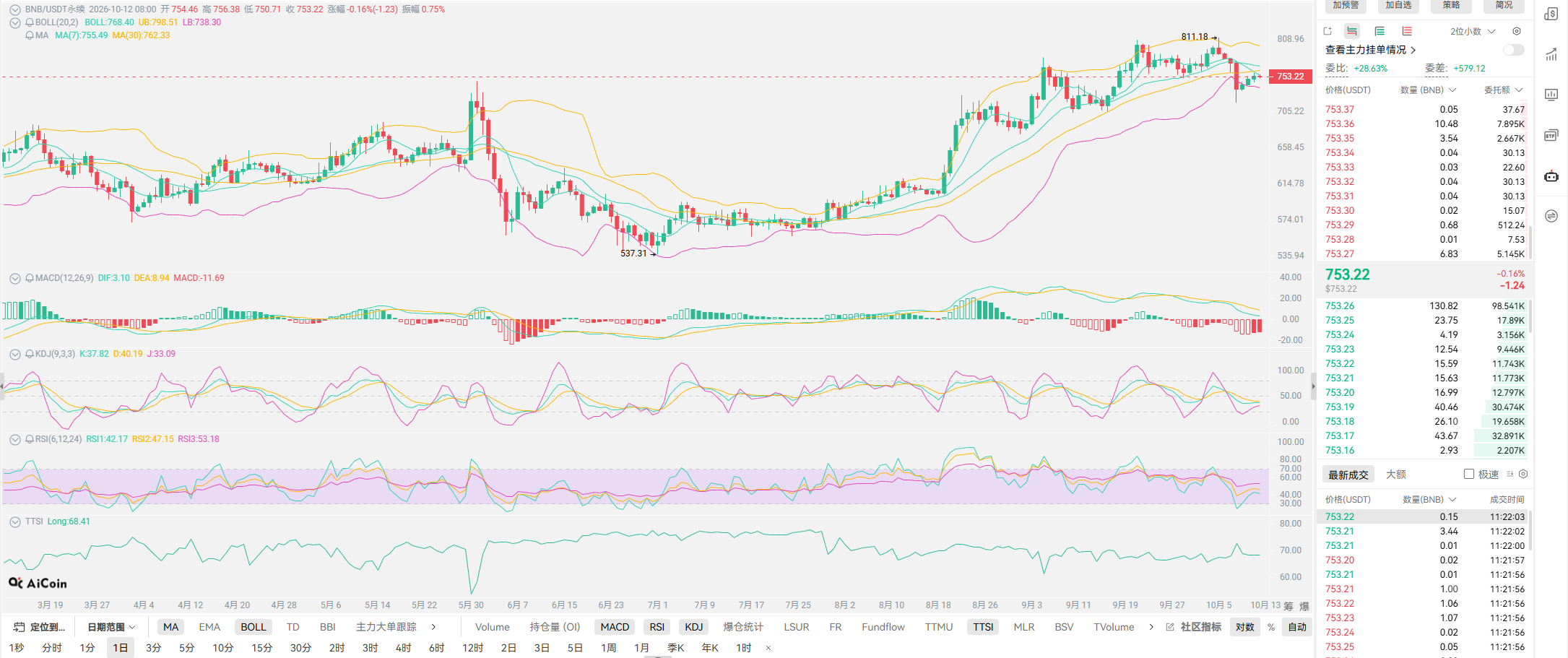Collapse the MACD indicator panel
The image size is (1568, 658).
pos(14,278)
